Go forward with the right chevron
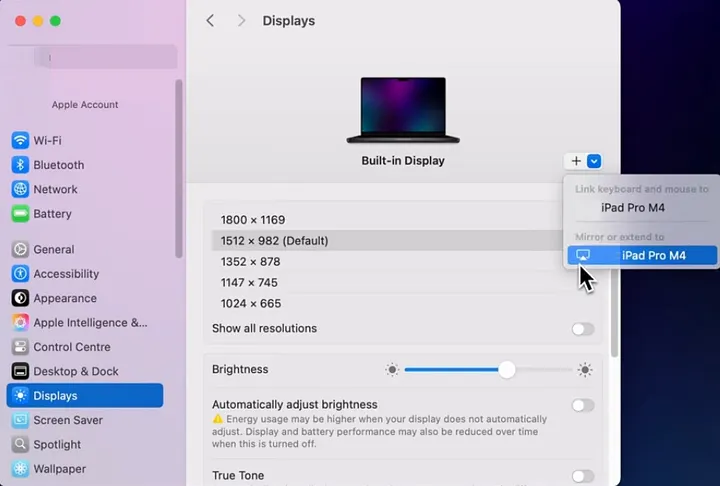Screen dimensions: 720x486 click(241, 21)
